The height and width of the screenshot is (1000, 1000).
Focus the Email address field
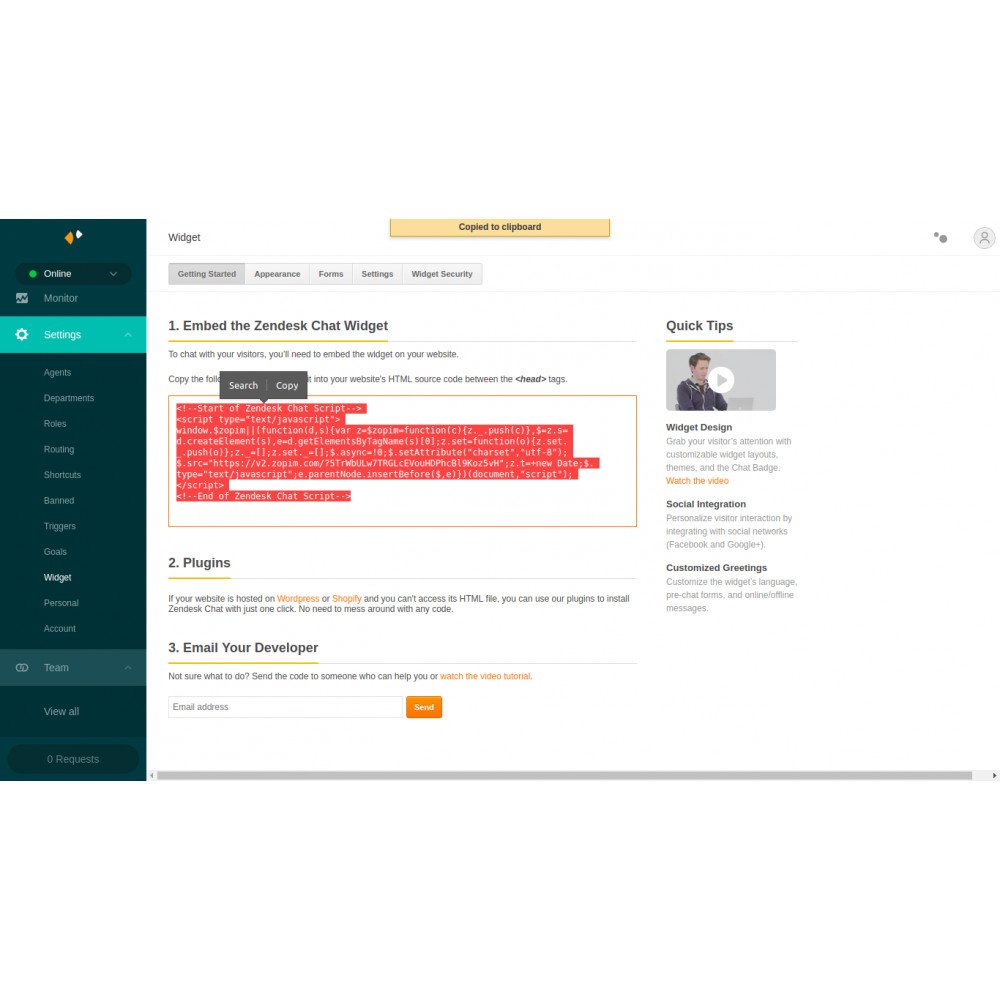point(285,707)
